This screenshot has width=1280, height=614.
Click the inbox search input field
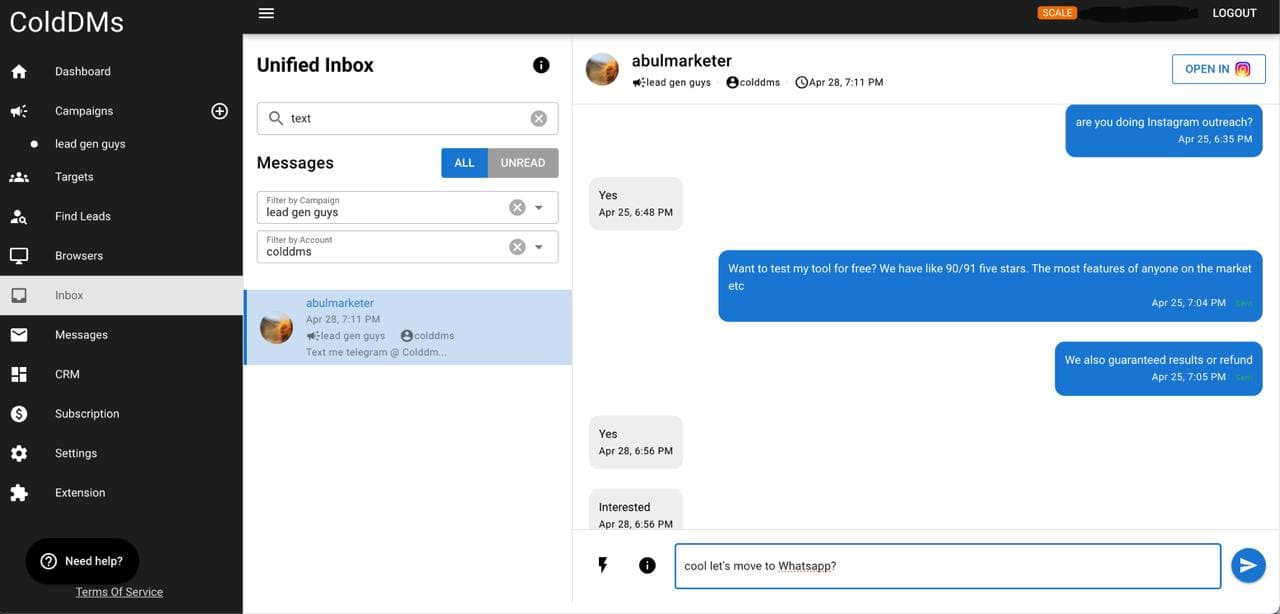point(408,118)
